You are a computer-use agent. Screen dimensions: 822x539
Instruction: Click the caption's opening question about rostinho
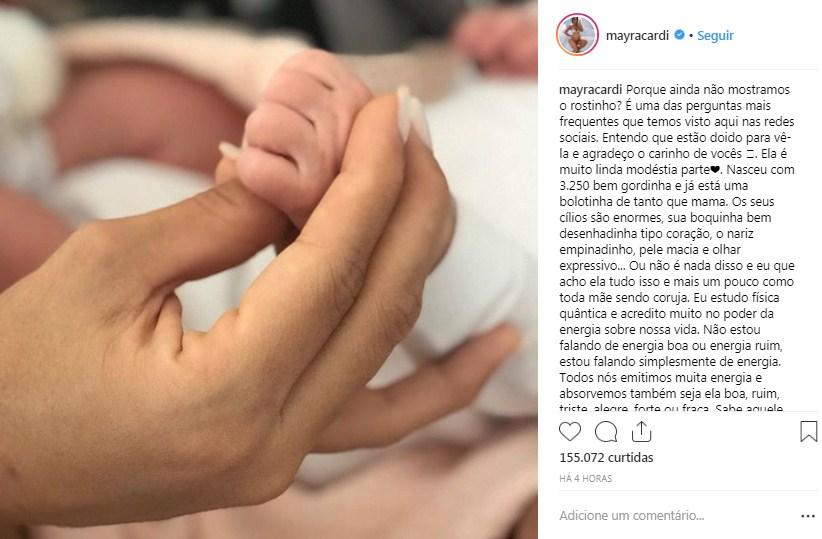(675, 98)
